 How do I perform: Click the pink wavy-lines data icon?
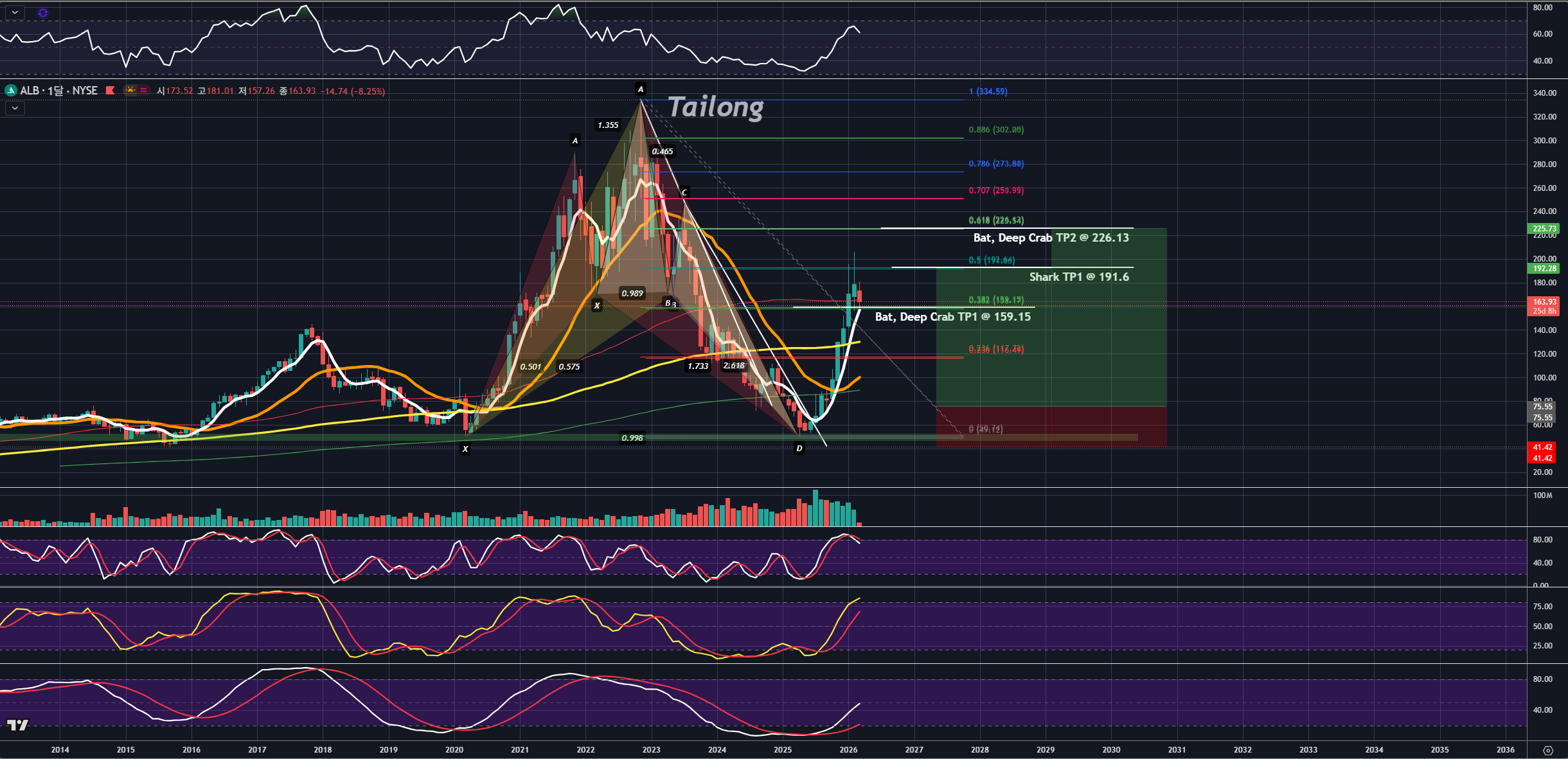coord(143,91)
